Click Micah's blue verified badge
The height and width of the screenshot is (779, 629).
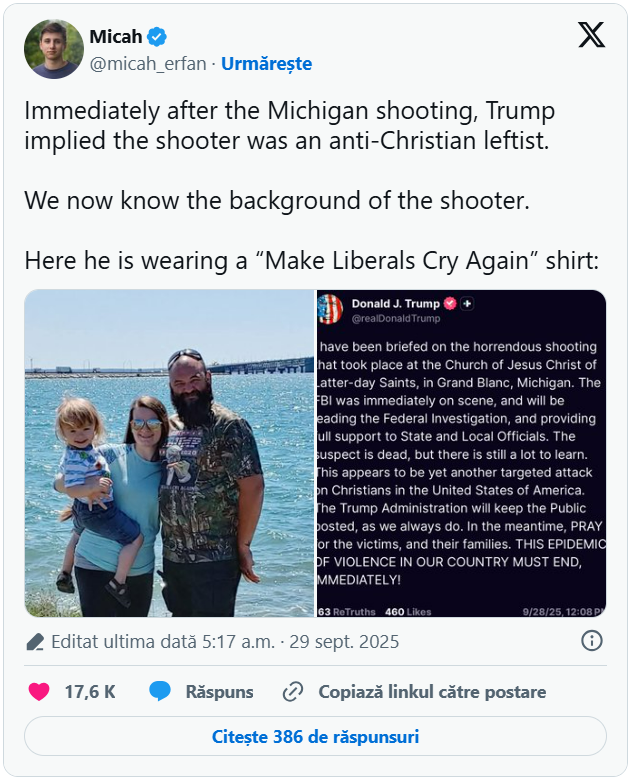pos(157,37)
